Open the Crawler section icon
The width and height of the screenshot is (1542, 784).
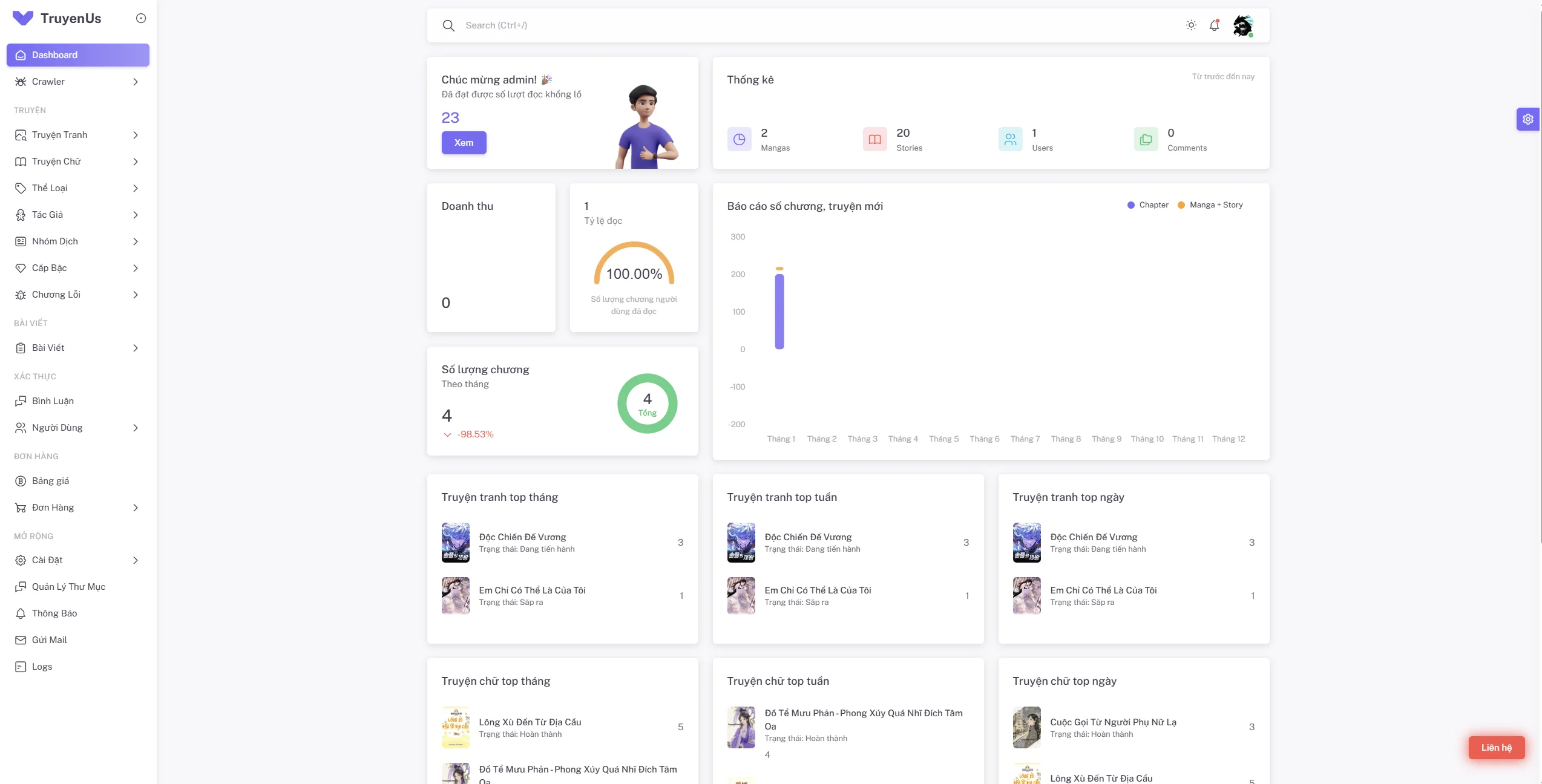21,81
